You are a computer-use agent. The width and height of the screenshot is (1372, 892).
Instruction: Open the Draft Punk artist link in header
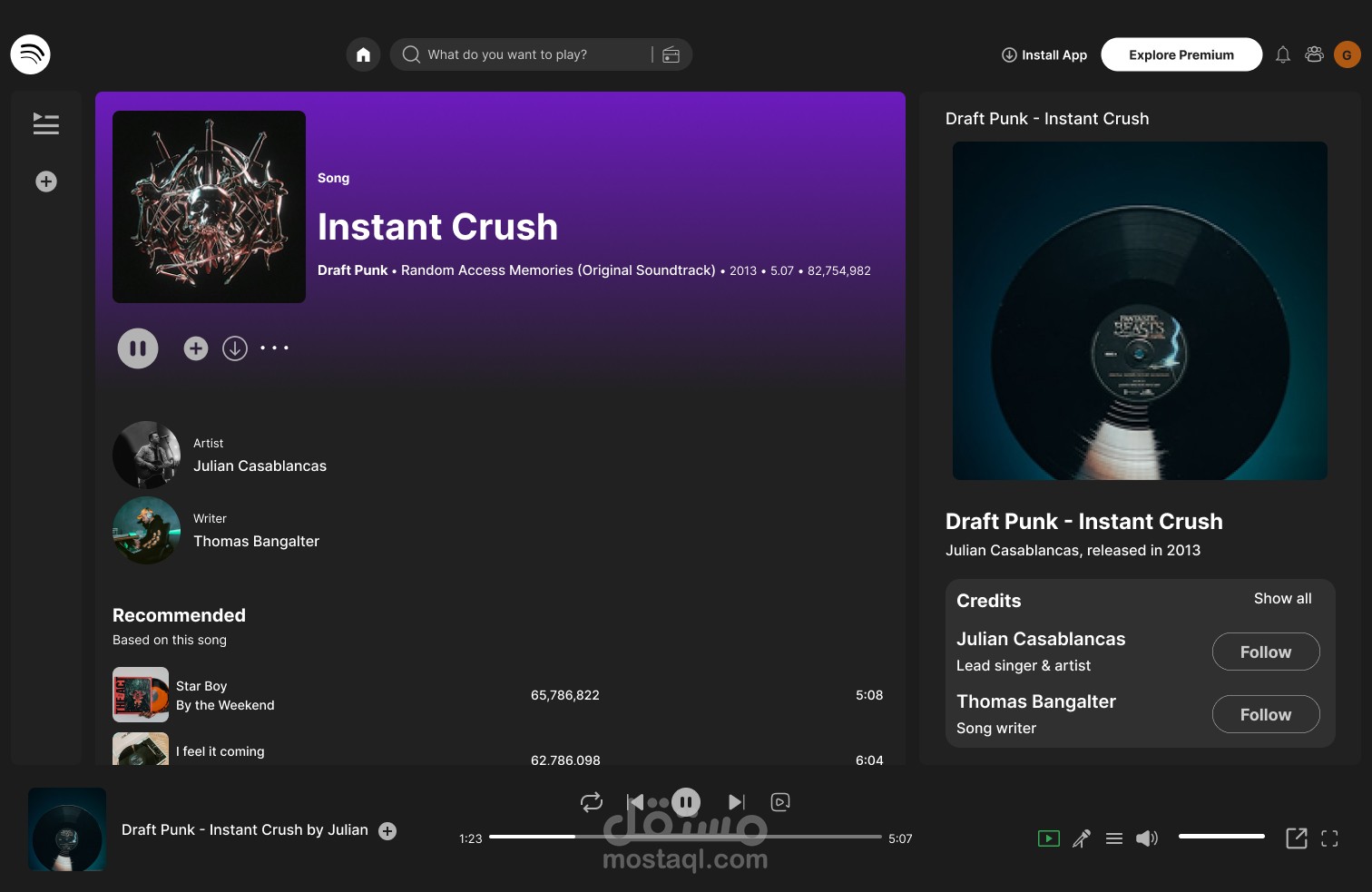[353, 270]
